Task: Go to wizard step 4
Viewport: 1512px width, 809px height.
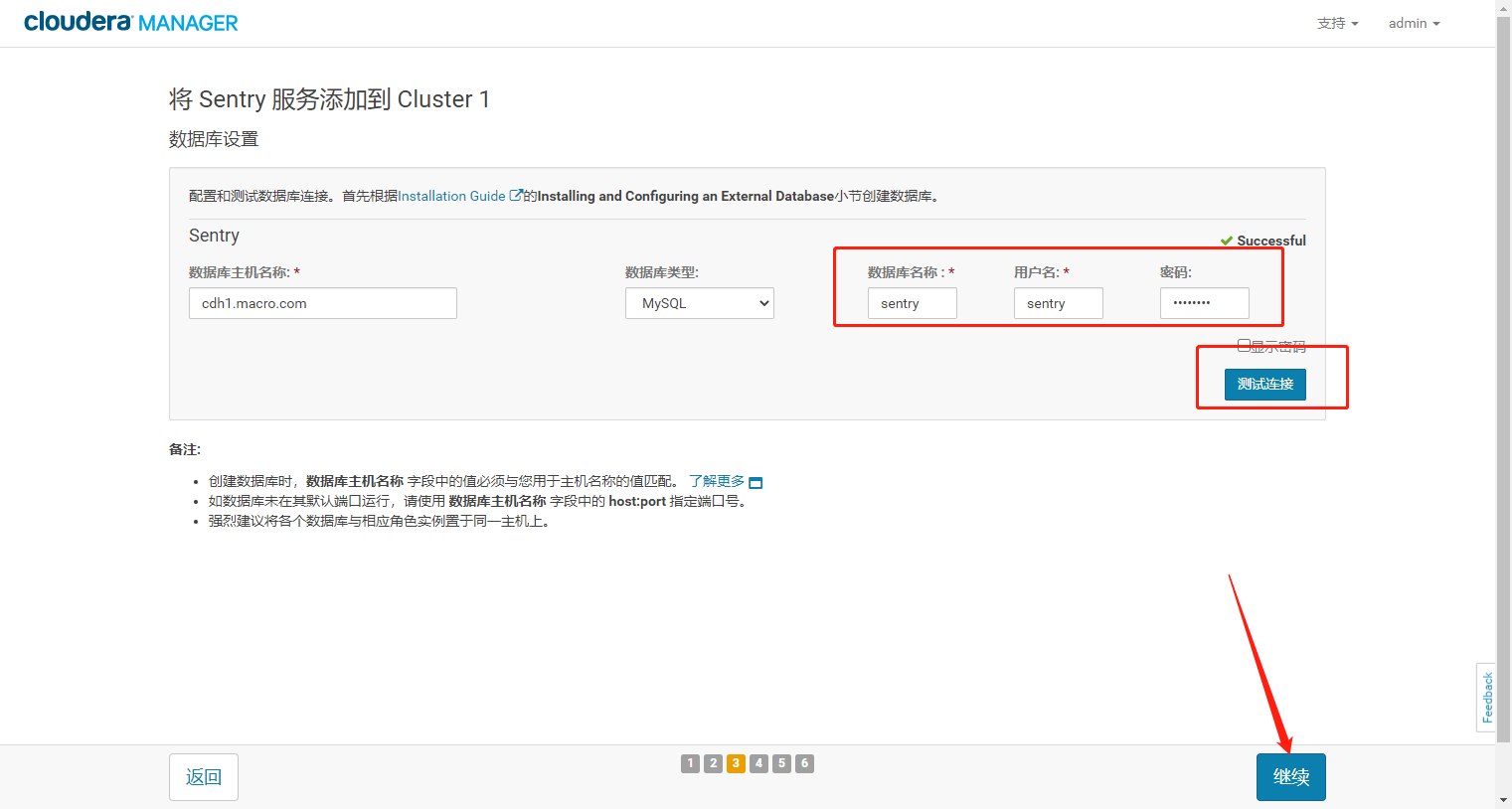Action: point(758,763)
